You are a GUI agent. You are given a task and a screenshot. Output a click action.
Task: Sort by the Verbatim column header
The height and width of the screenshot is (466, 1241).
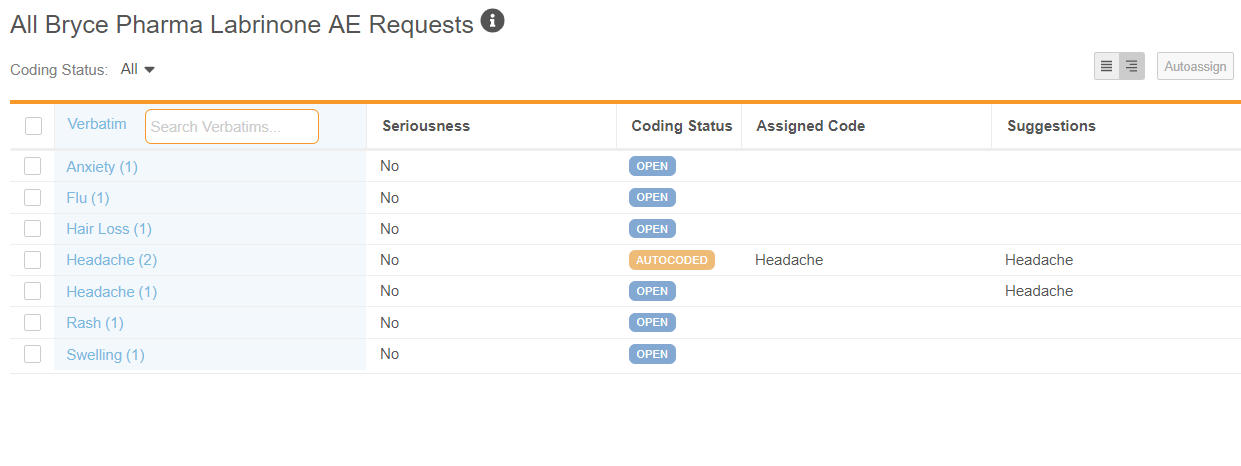point(97,124)
